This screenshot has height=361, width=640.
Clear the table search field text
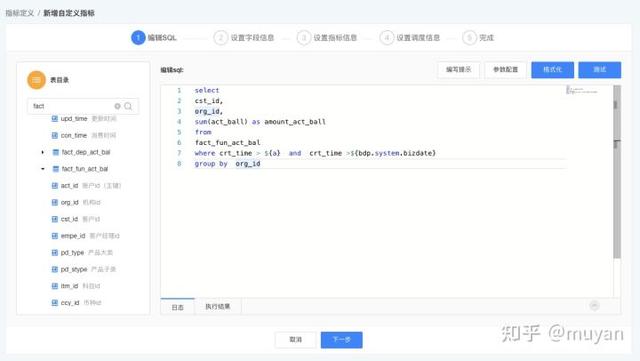tap(118, 106)
